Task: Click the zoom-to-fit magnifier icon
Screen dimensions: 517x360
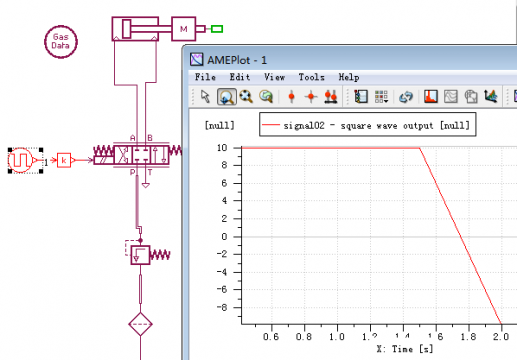Action: click(x=246, y=97)
